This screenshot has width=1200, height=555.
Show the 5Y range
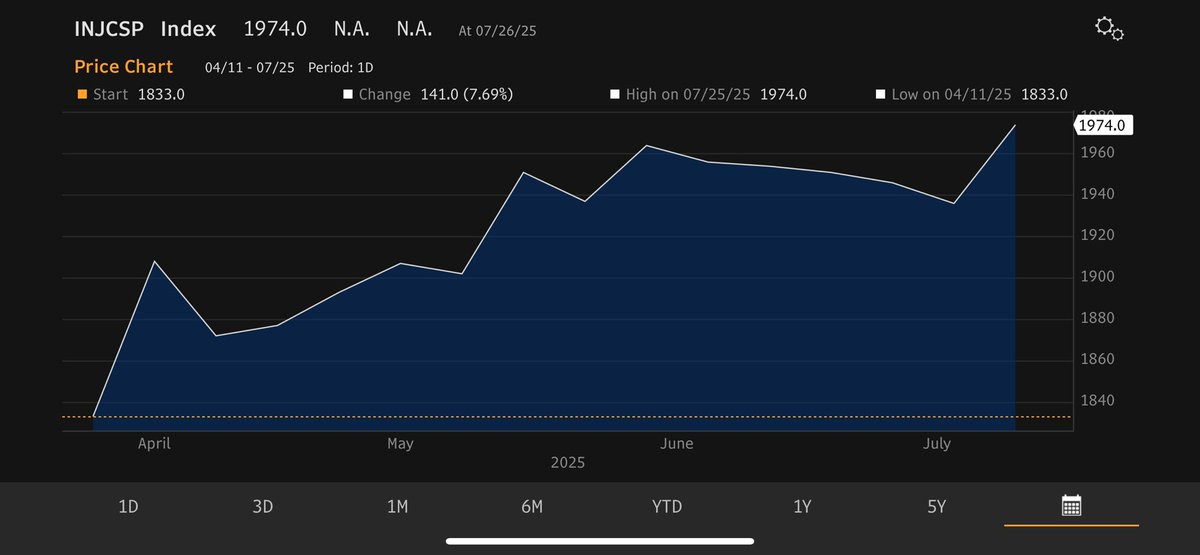936,507
